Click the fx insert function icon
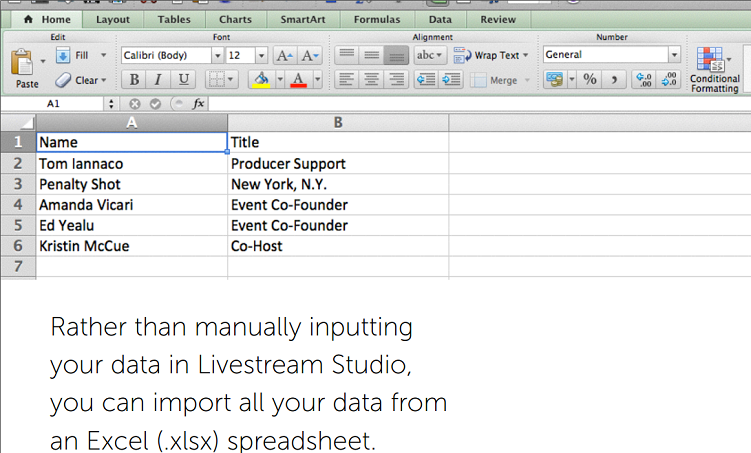 click(198, 103)
